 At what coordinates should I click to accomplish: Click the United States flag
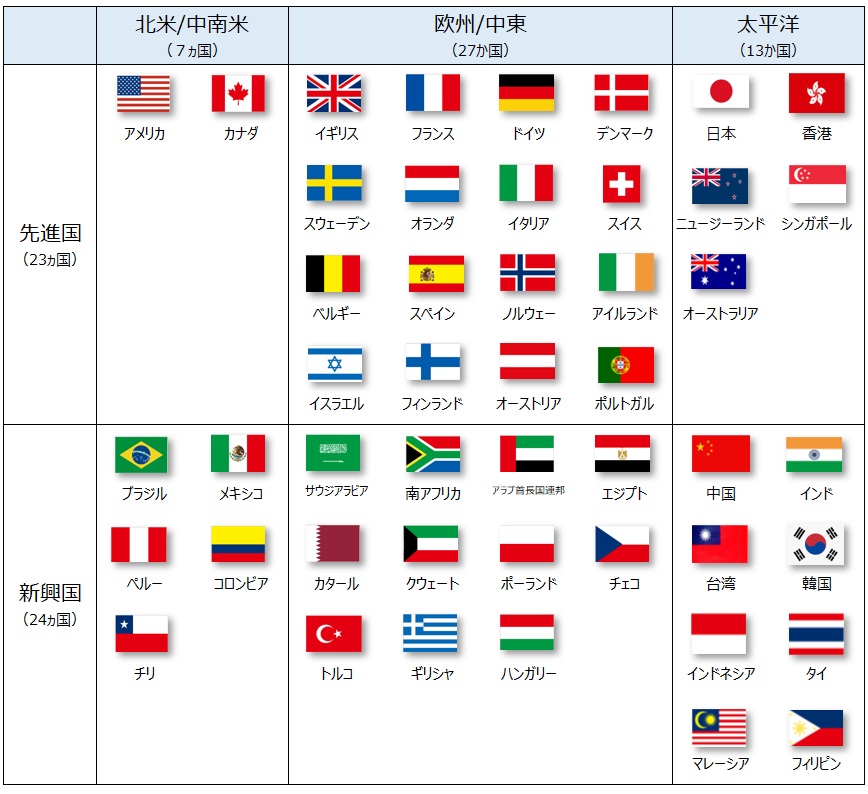click(143, 93)
